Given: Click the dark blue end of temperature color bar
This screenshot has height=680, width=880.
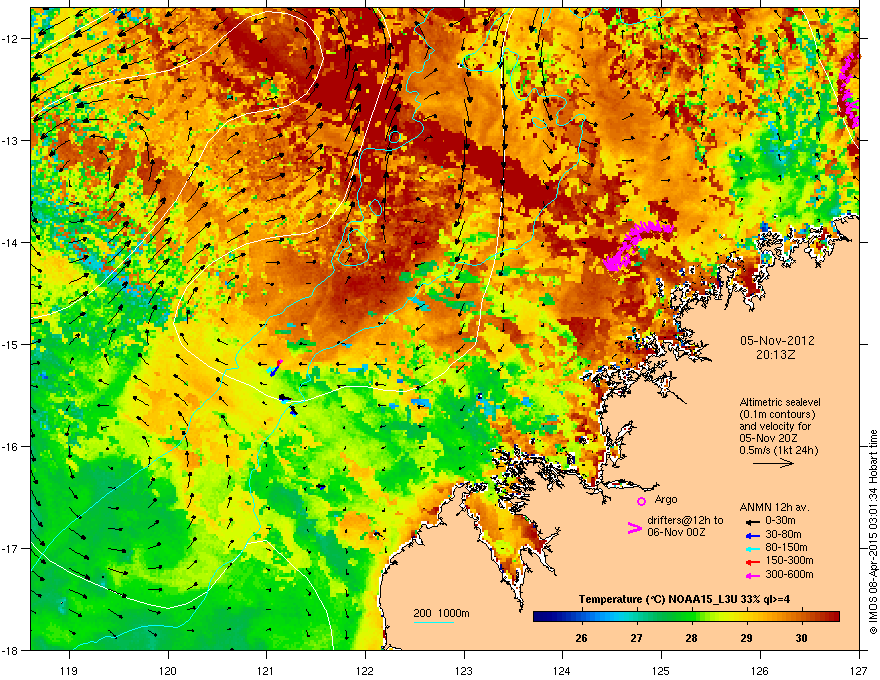Looking at the screenshot, I should click(542, 616).
